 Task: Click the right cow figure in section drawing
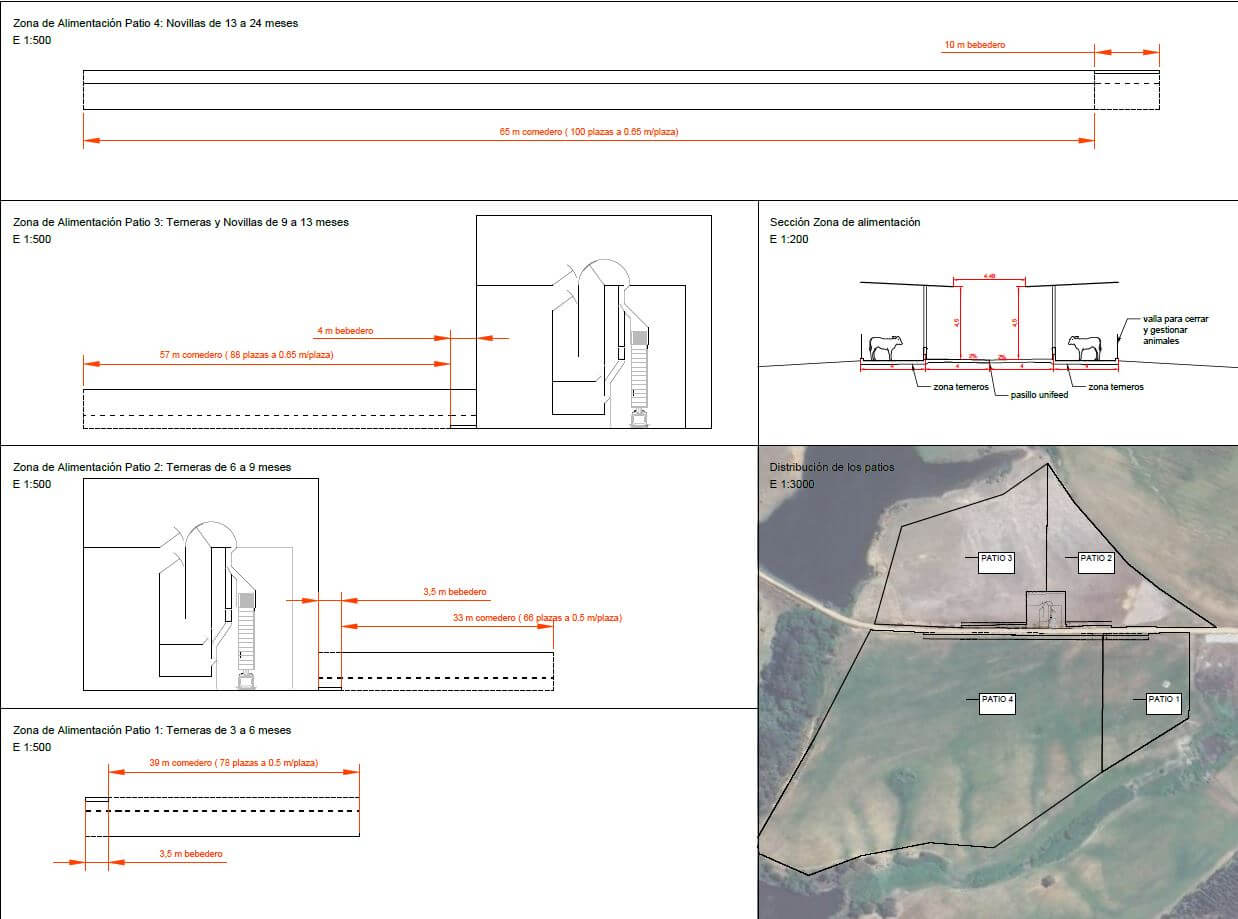click(x=1084, y=347)
